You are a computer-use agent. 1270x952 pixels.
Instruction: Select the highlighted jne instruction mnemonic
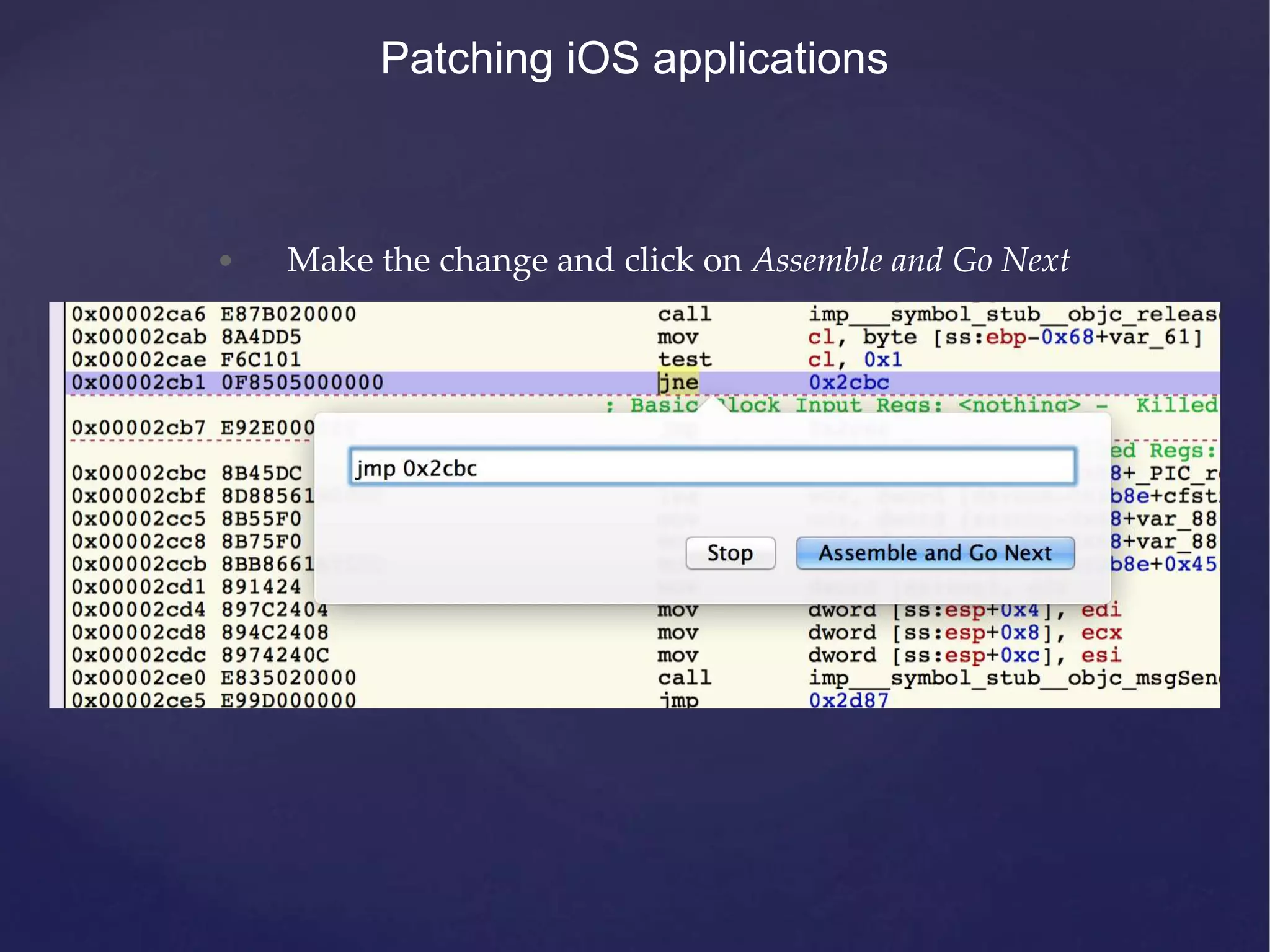tap(679, 382)
